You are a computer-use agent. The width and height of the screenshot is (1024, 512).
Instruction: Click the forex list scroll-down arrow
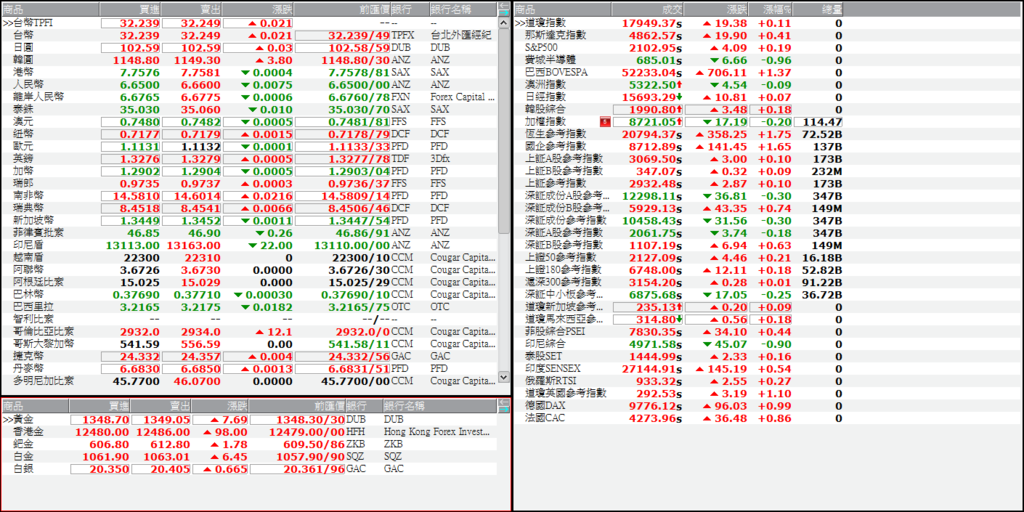pyautogui.click(x=503, y=377)
